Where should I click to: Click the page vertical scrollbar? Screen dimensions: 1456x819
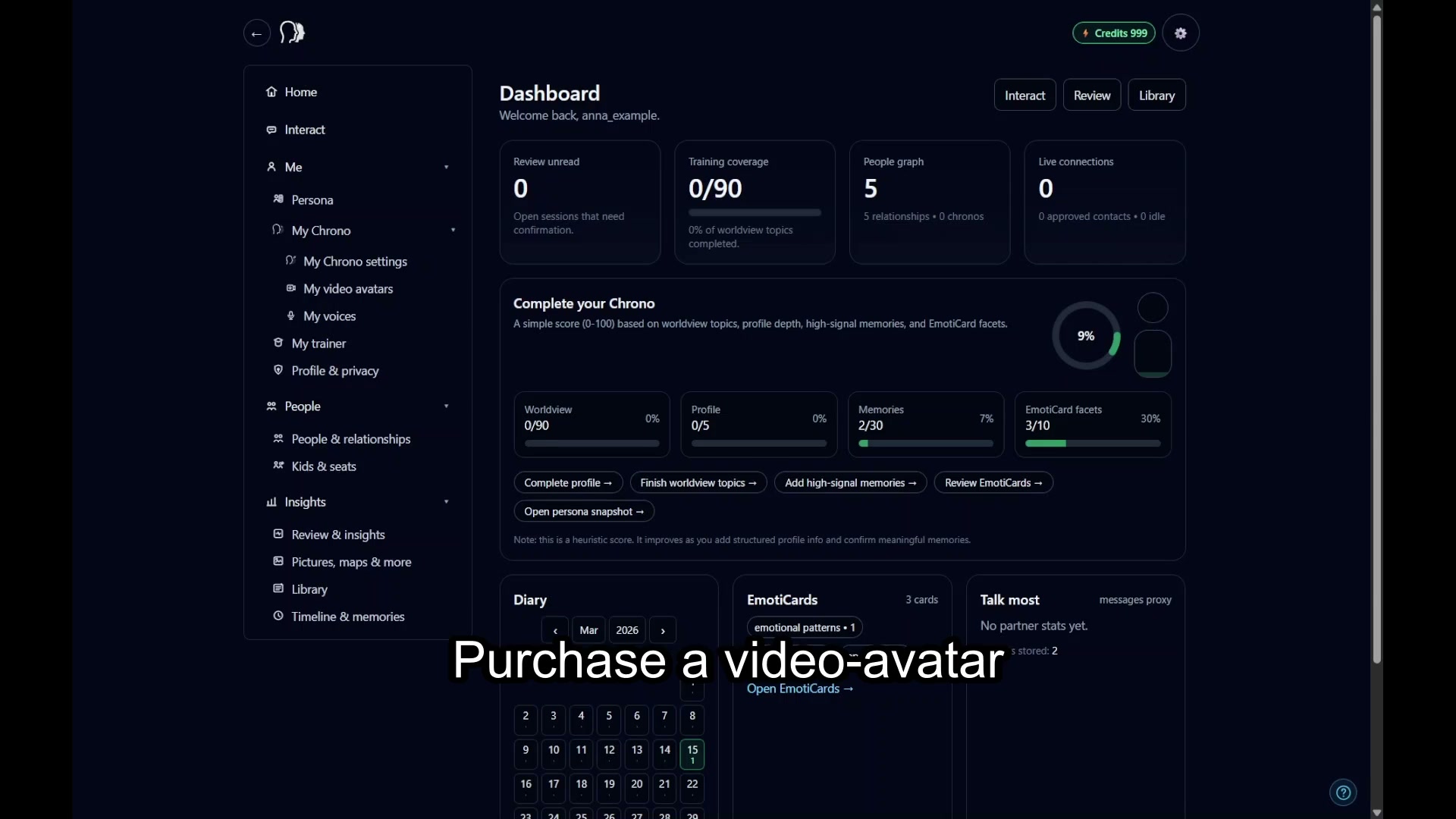tap(1376, 339)
